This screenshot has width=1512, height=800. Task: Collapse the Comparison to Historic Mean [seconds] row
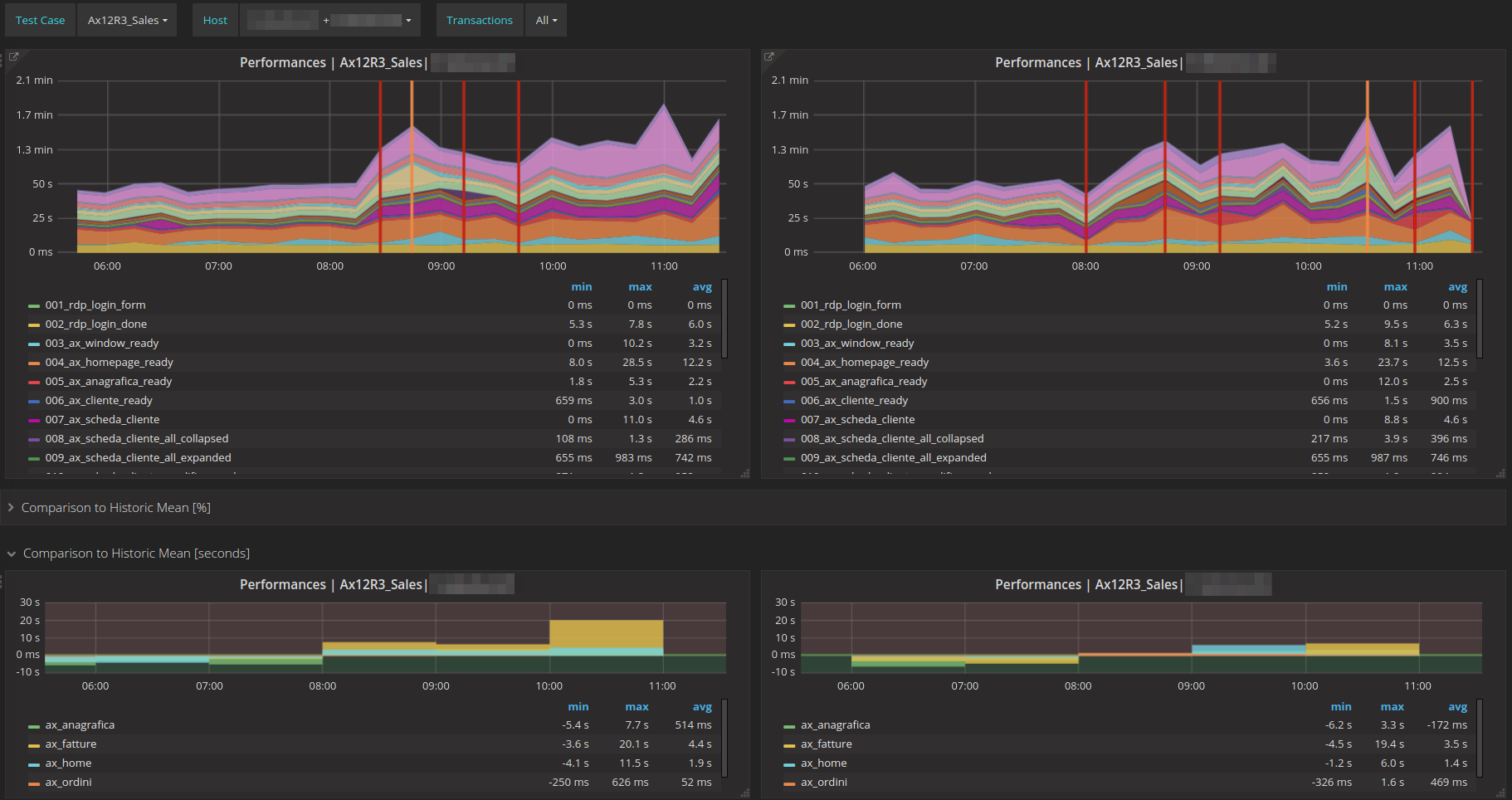tap(135, 553)
